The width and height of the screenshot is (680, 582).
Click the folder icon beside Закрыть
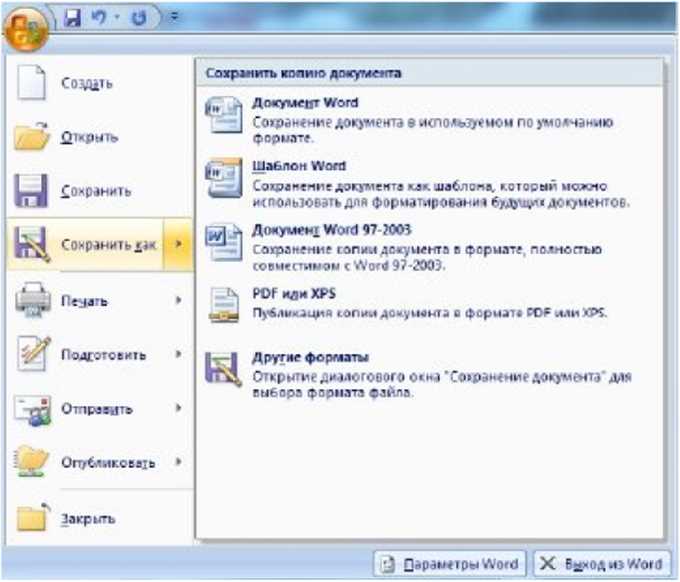[x=33, y=517]
